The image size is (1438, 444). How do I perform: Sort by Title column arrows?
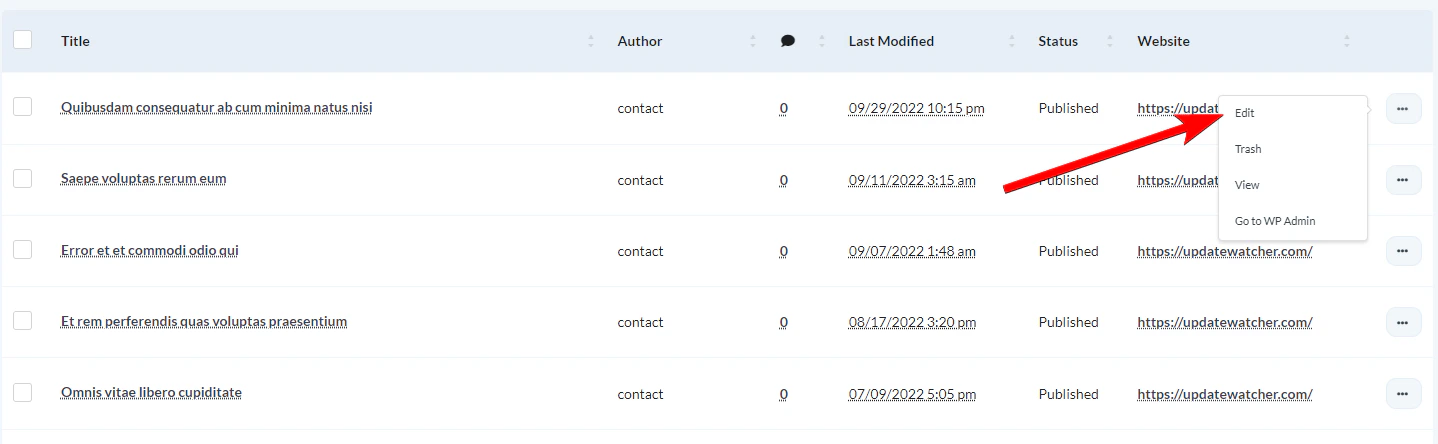pyautogui.click(x=591, y=41)
